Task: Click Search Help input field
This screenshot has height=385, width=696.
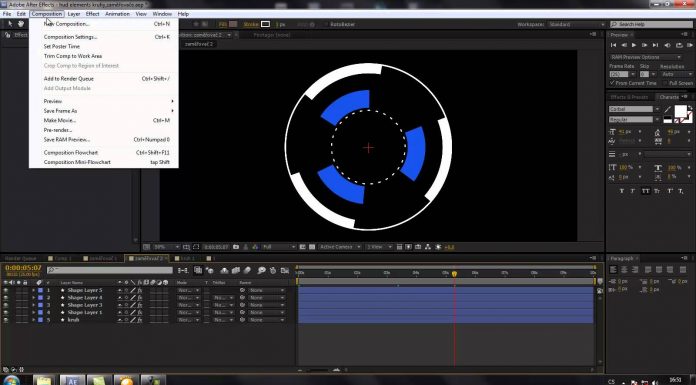Action: click(x=651, y=24)
